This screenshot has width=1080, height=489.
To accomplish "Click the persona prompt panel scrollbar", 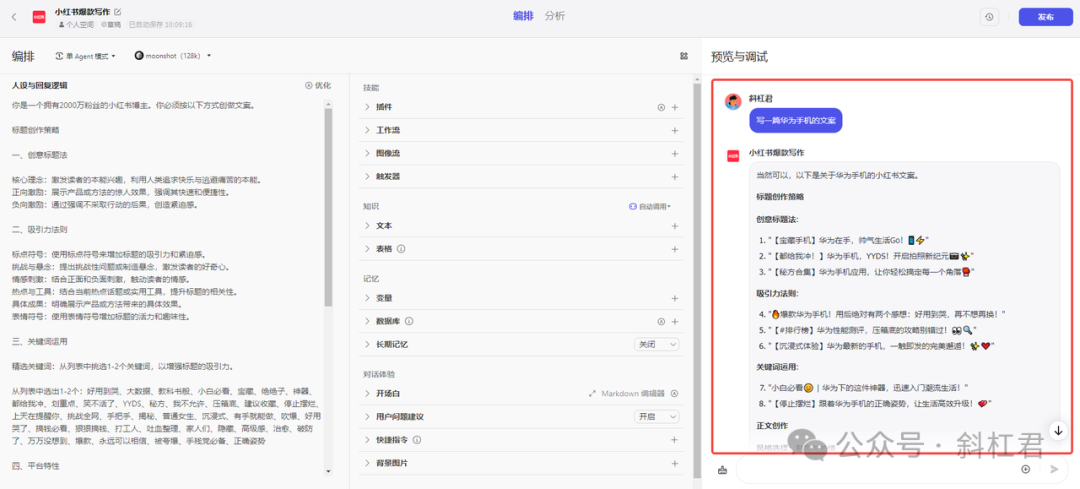I will [x=329, y=207].
